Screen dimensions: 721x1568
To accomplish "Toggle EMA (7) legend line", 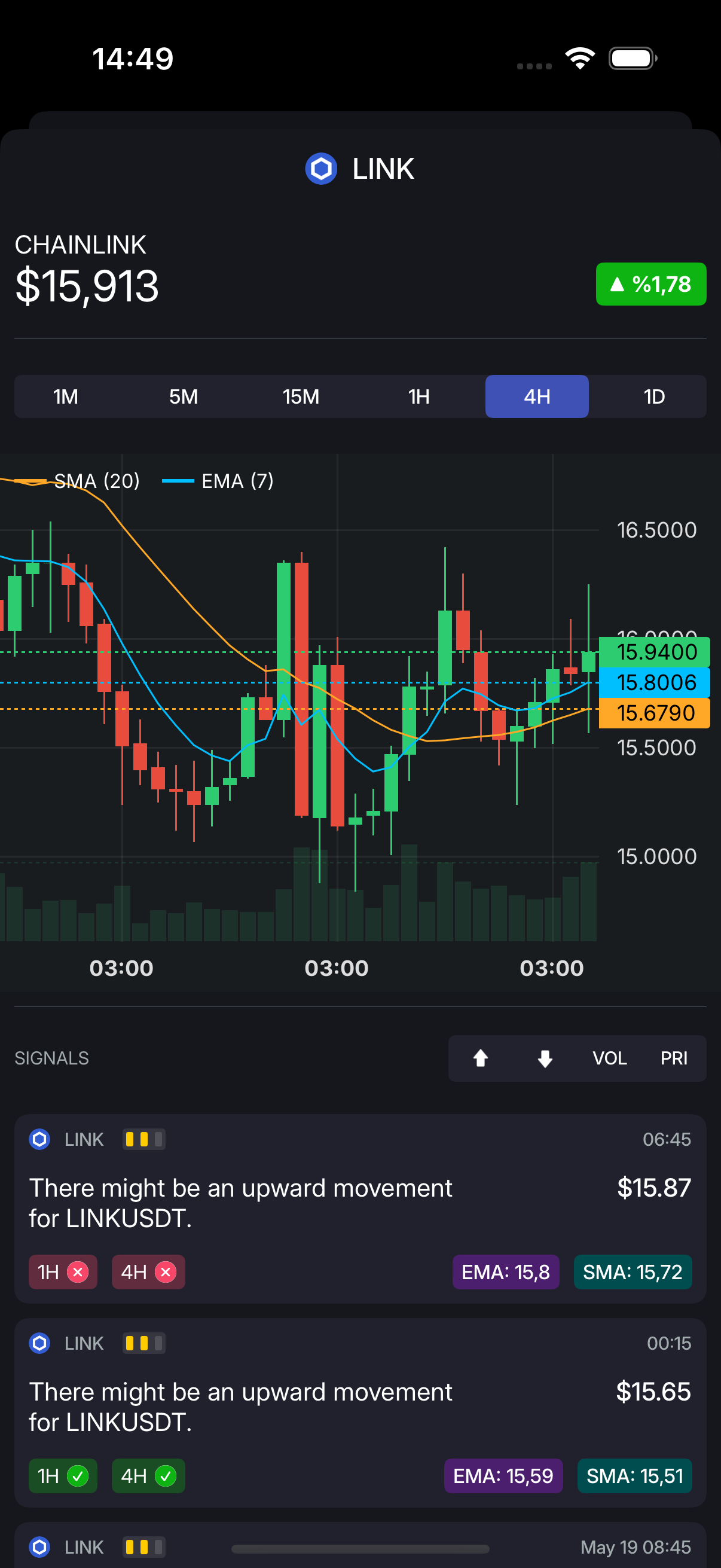I will (x=218, y=481).
